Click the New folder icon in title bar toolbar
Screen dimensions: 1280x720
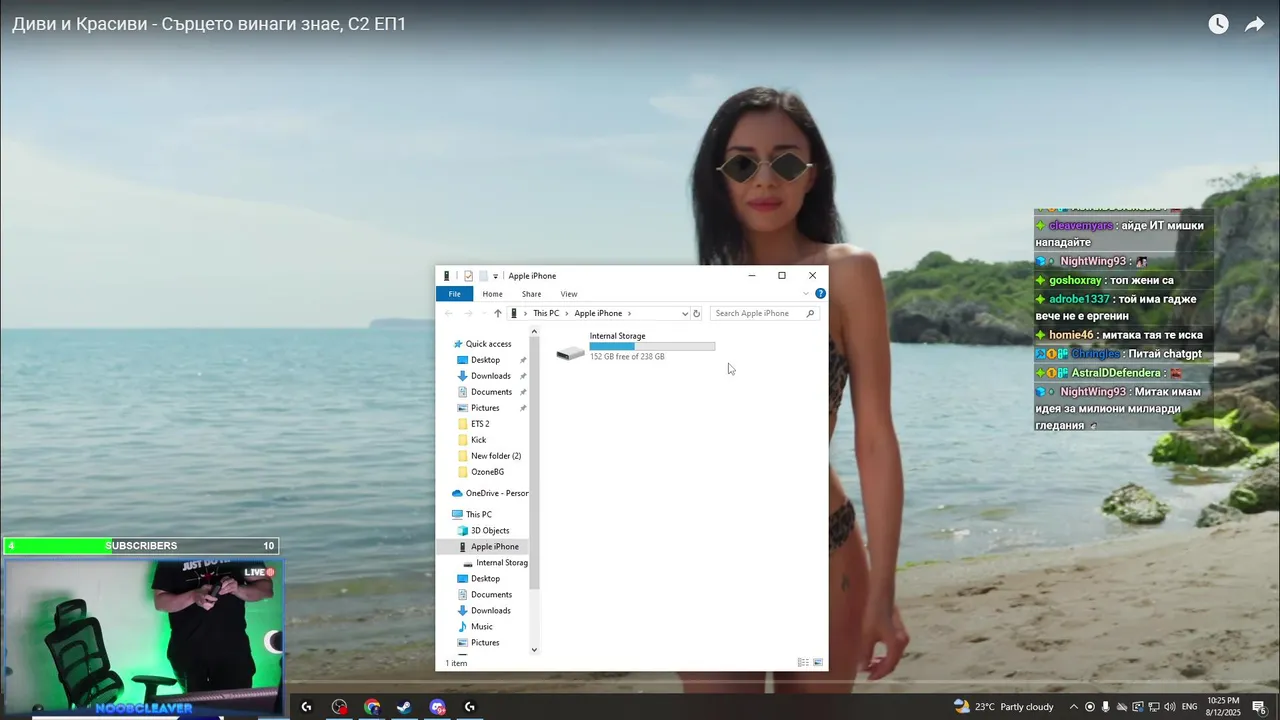tap(483, 276)
